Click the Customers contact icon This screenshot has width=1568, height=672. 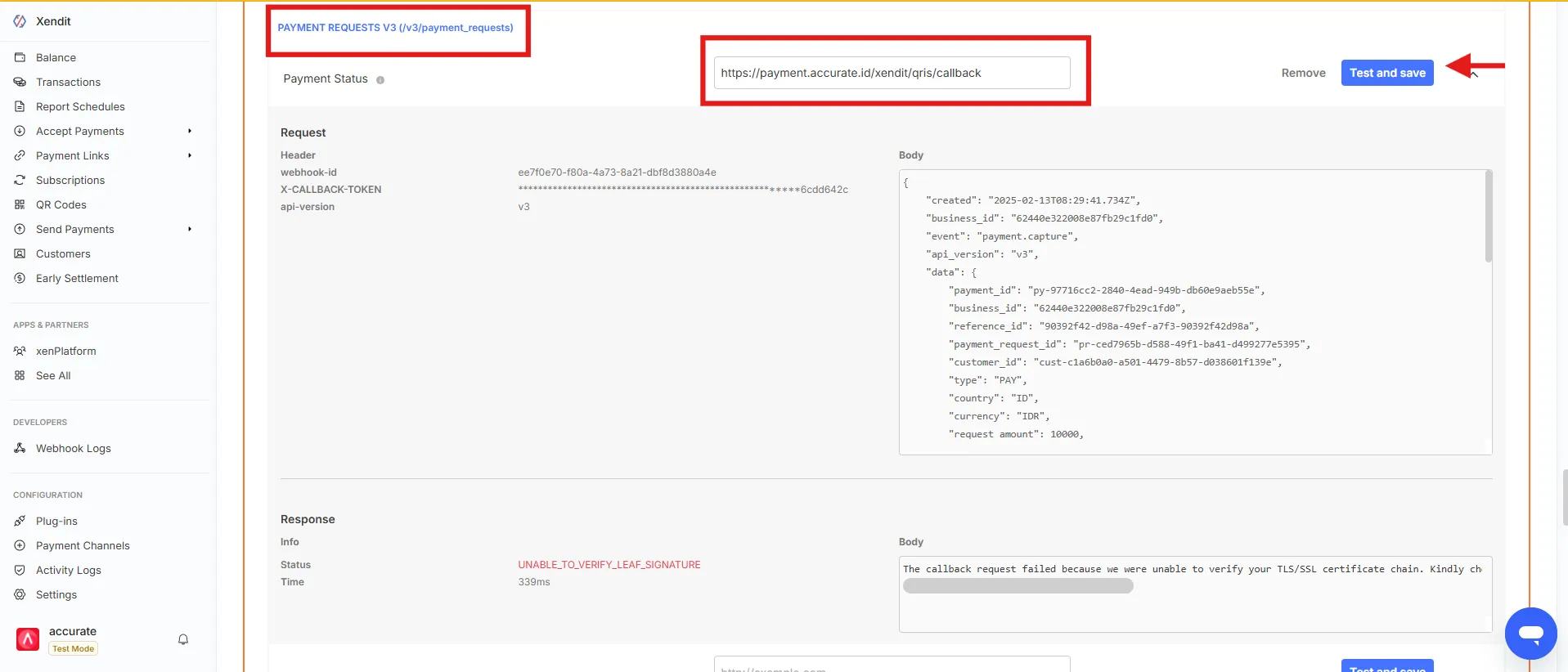tap(20, 253)
